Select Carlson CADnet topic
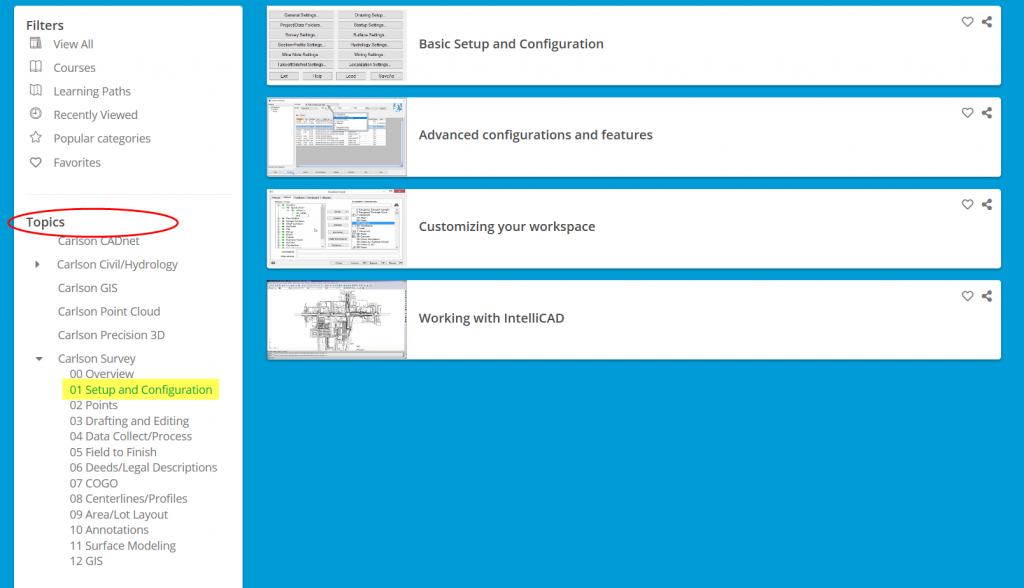Viewport: 1024px width, 588px height. click(x=99, y=241)
